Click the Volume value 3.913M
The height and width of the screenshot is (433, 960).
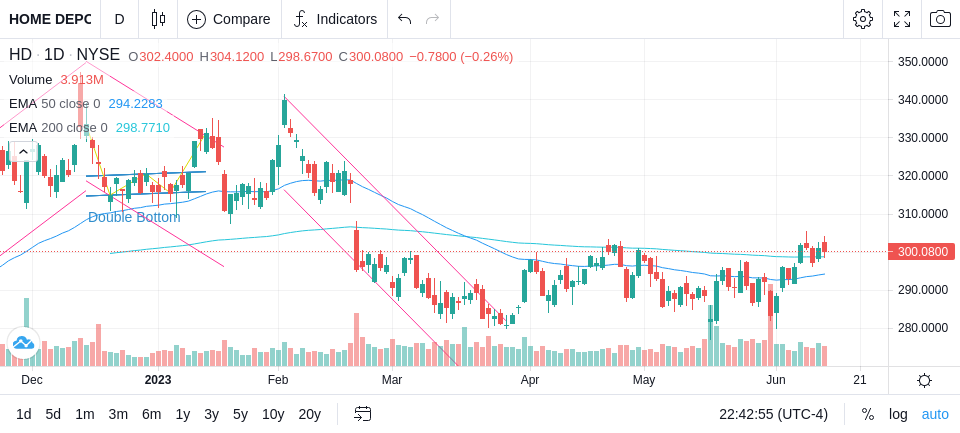tap(82, 80)
